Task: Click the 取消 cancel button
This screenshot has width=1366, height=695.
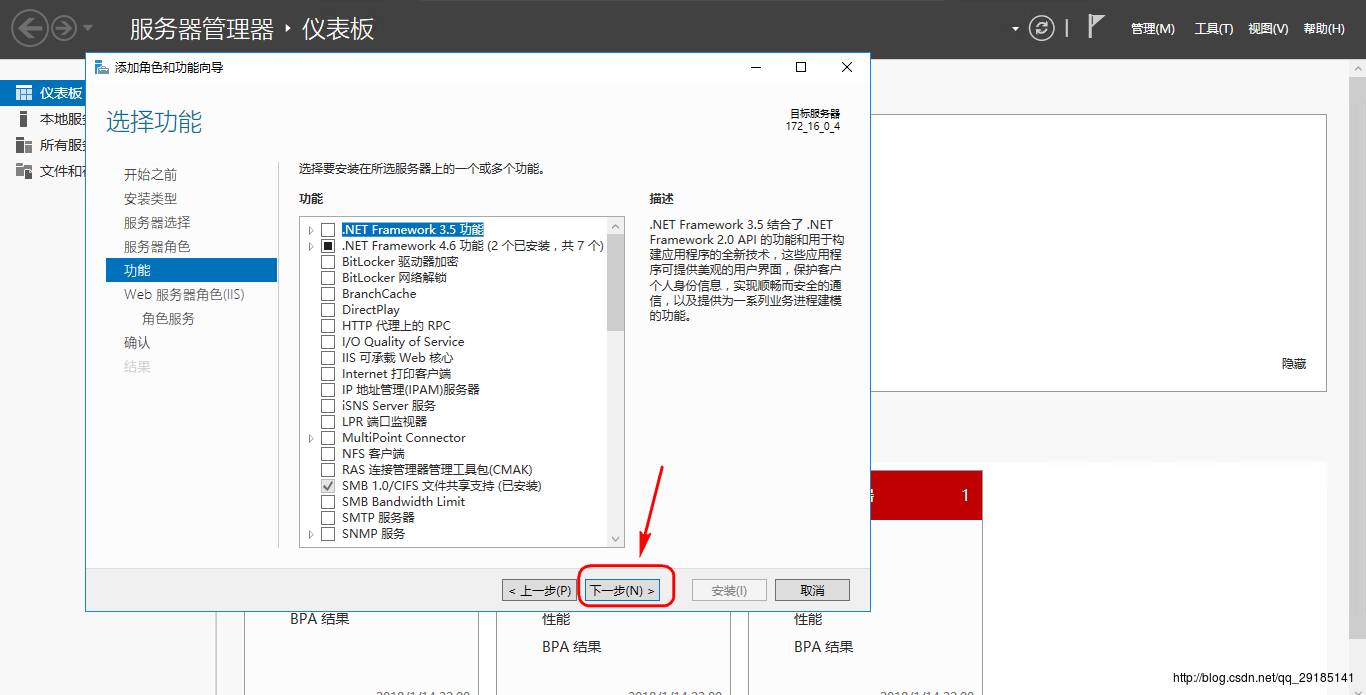Action: coord(812,590)
